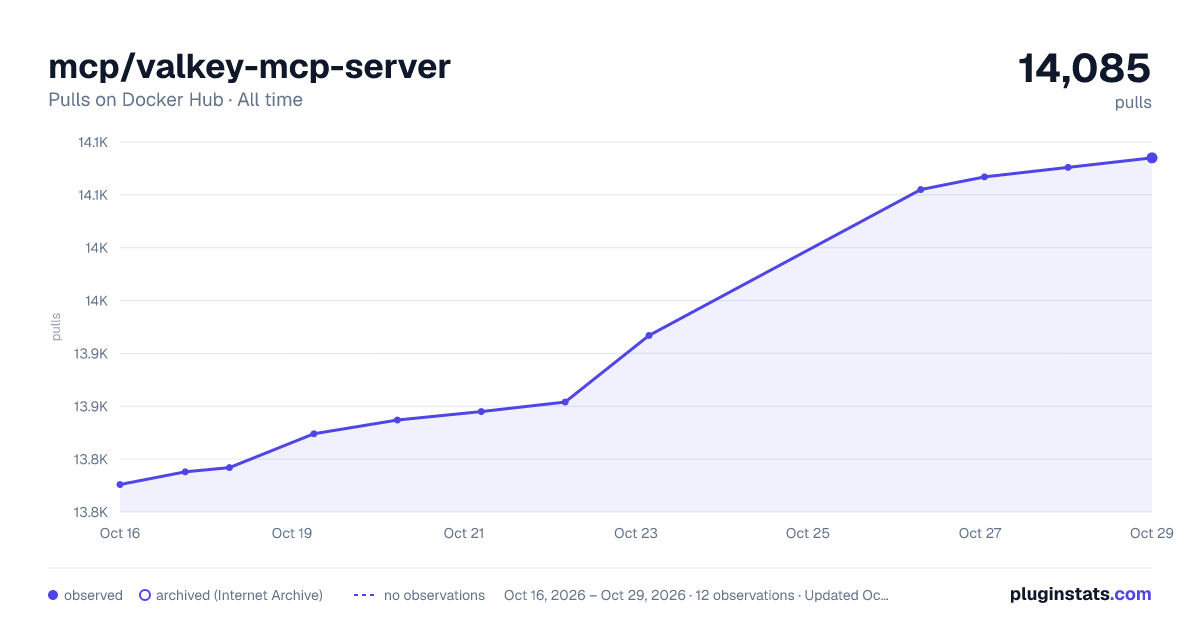Click the hollow archived legend circle
Viewport: 1200px width, 630px height.
coord(144,595)
